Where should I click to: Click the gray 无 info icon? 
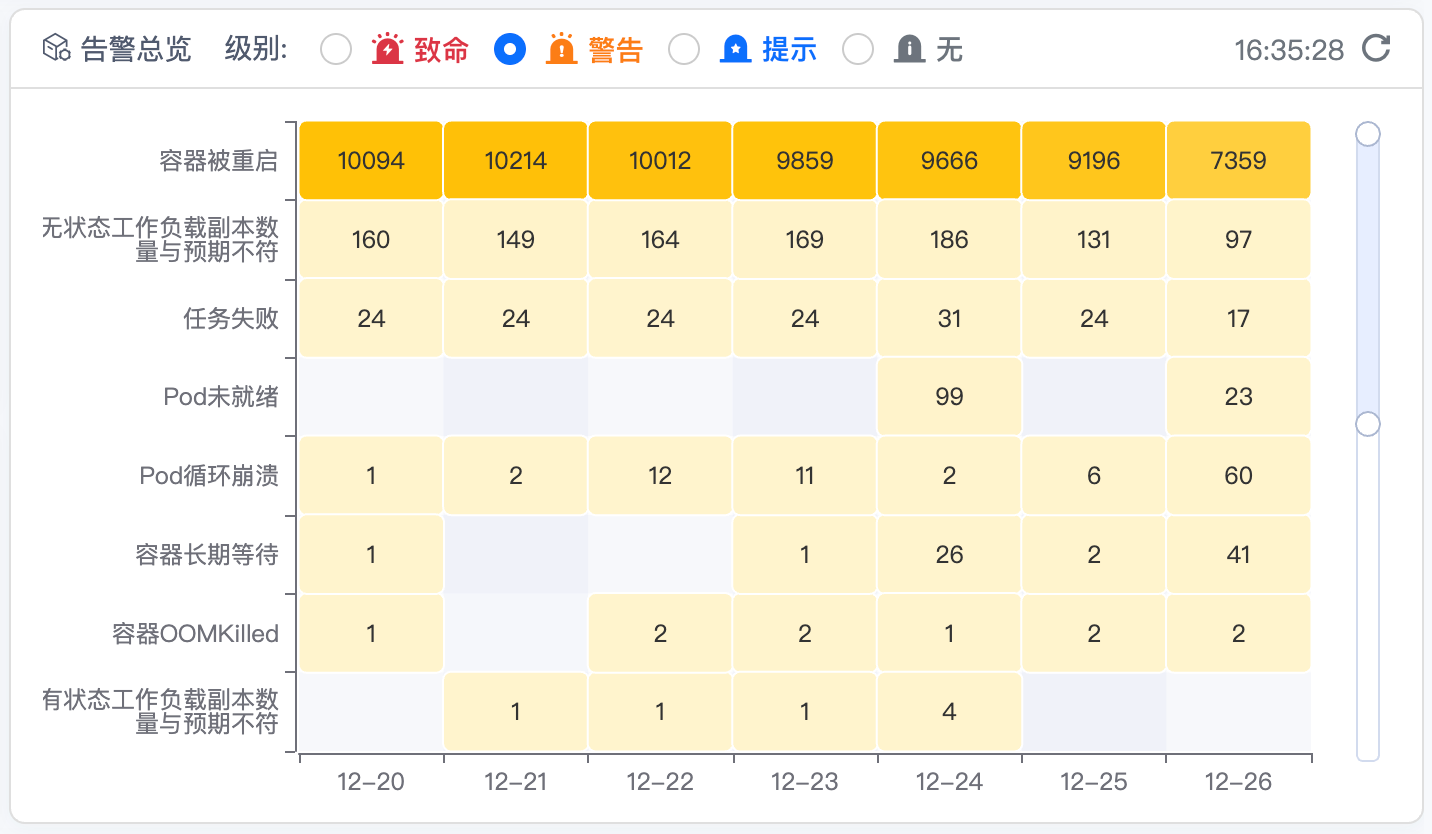pyautogui.click(x=909, y=48)
